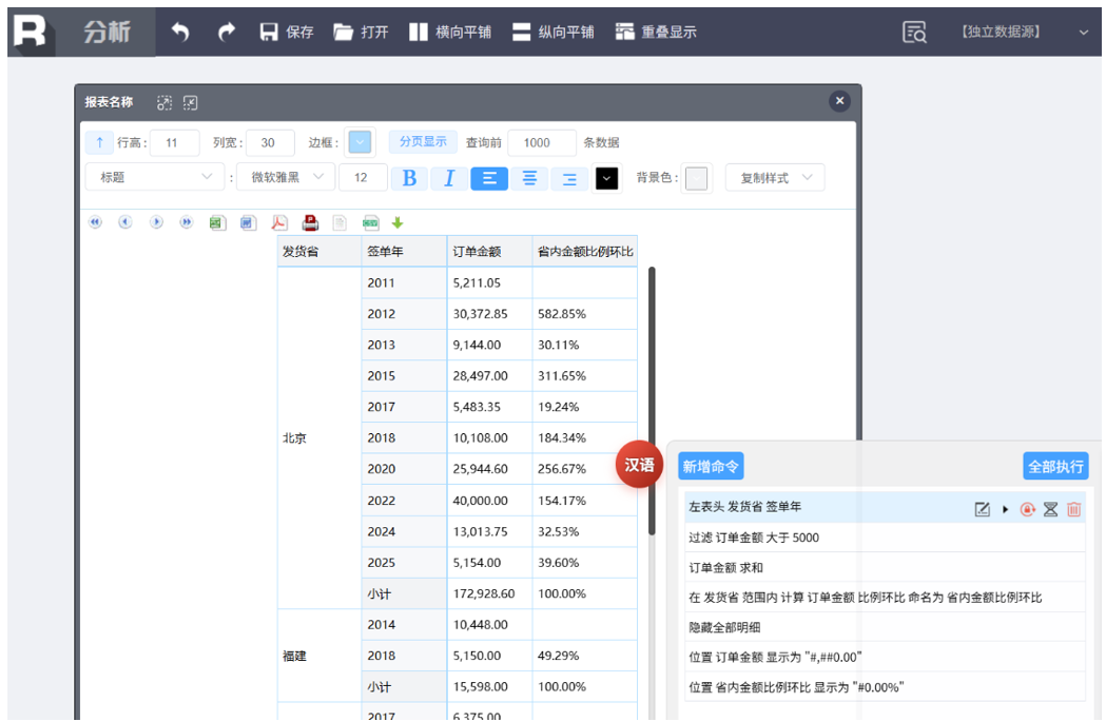The width and height of the screenshot is (1106, 720).
Task: Set center text alignment
Action: point(529,178)
